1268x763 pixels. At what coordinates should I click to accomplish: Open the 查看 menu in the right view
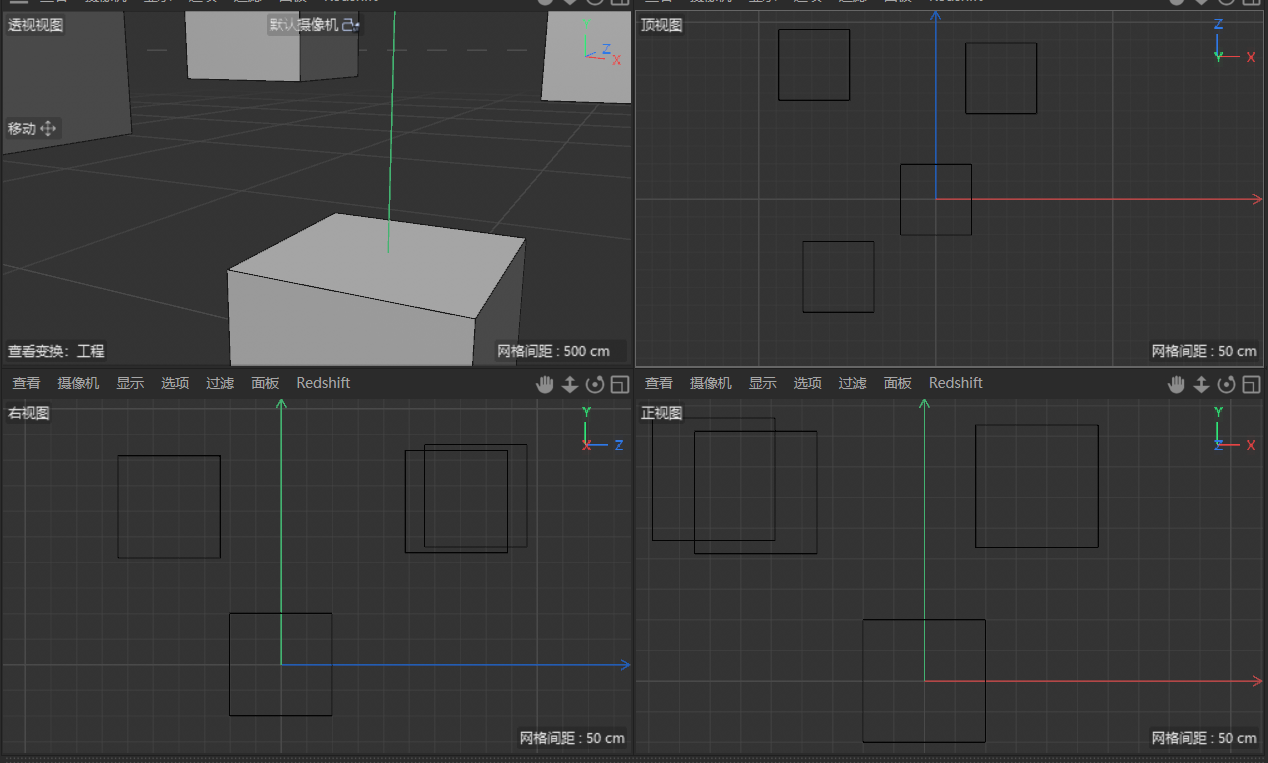pyautogui.click(x=27, y=383)
